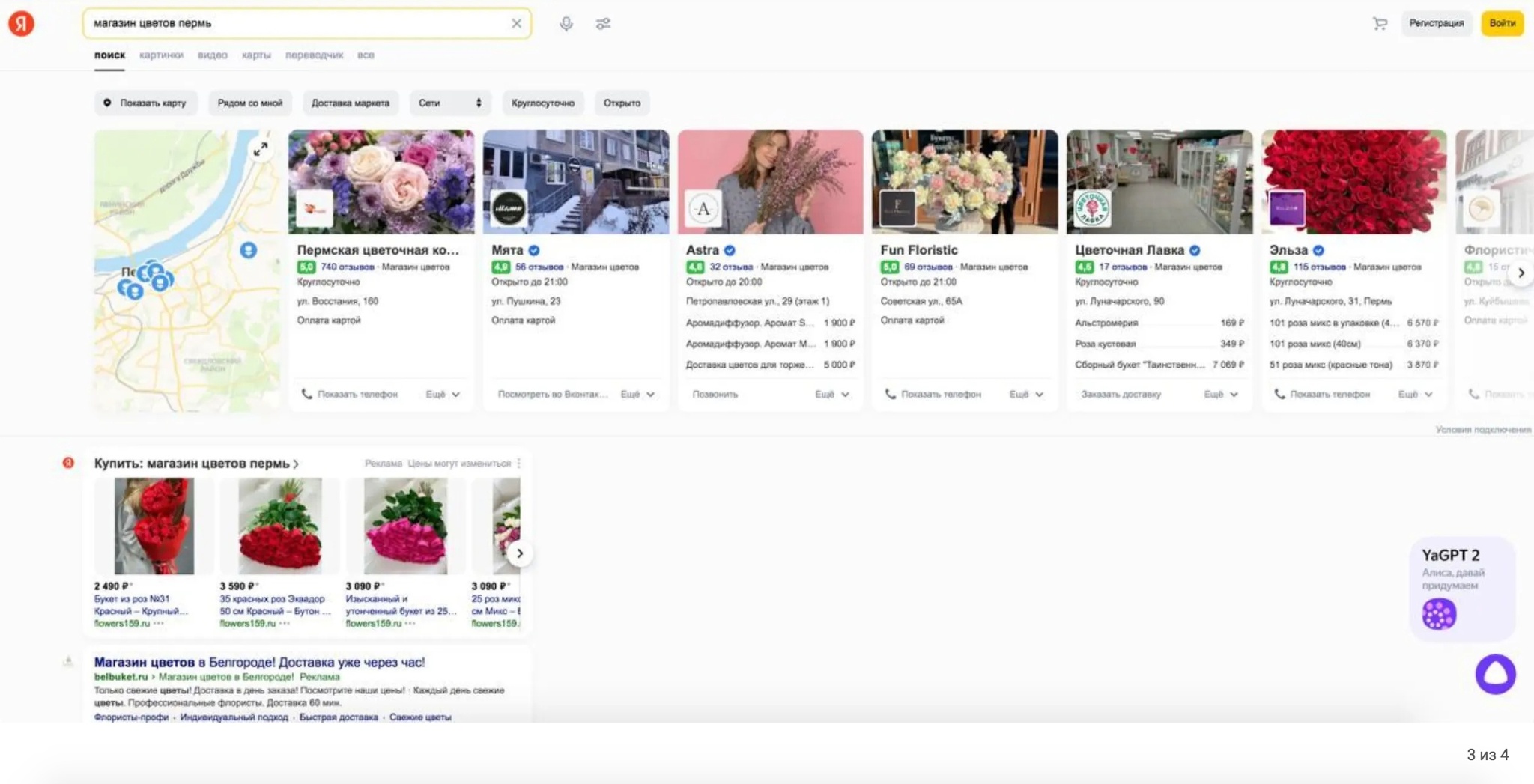The image size is (1534, 784).
Task: Open the shopping cart icon
Action: click(1380, 23)
